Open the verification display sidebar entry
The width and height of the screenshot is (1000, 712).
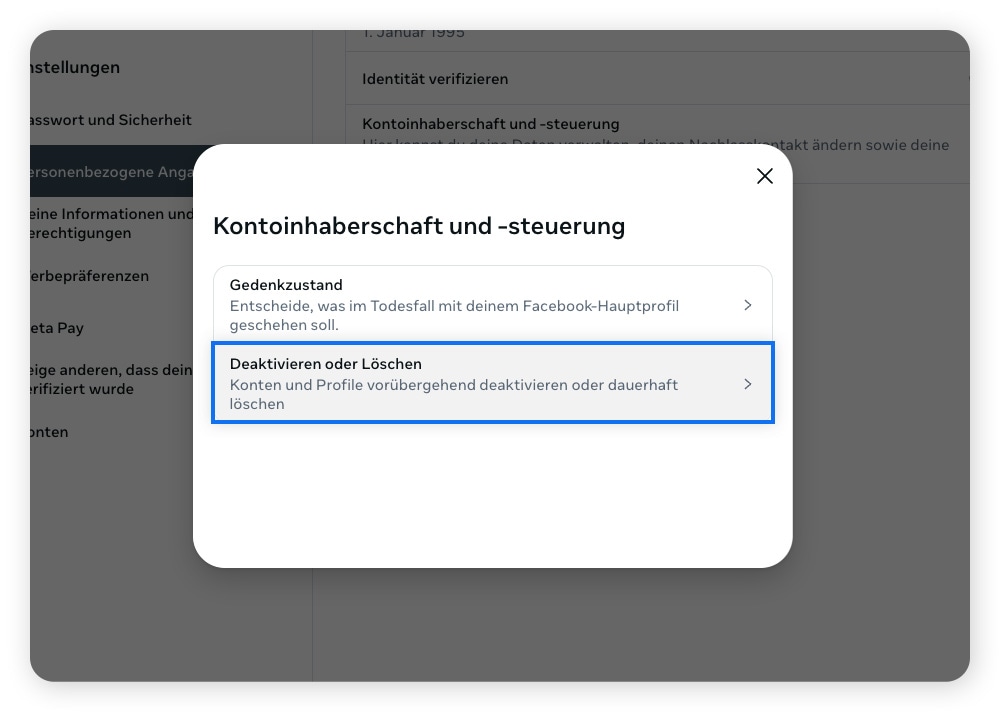tap(111, 380)
